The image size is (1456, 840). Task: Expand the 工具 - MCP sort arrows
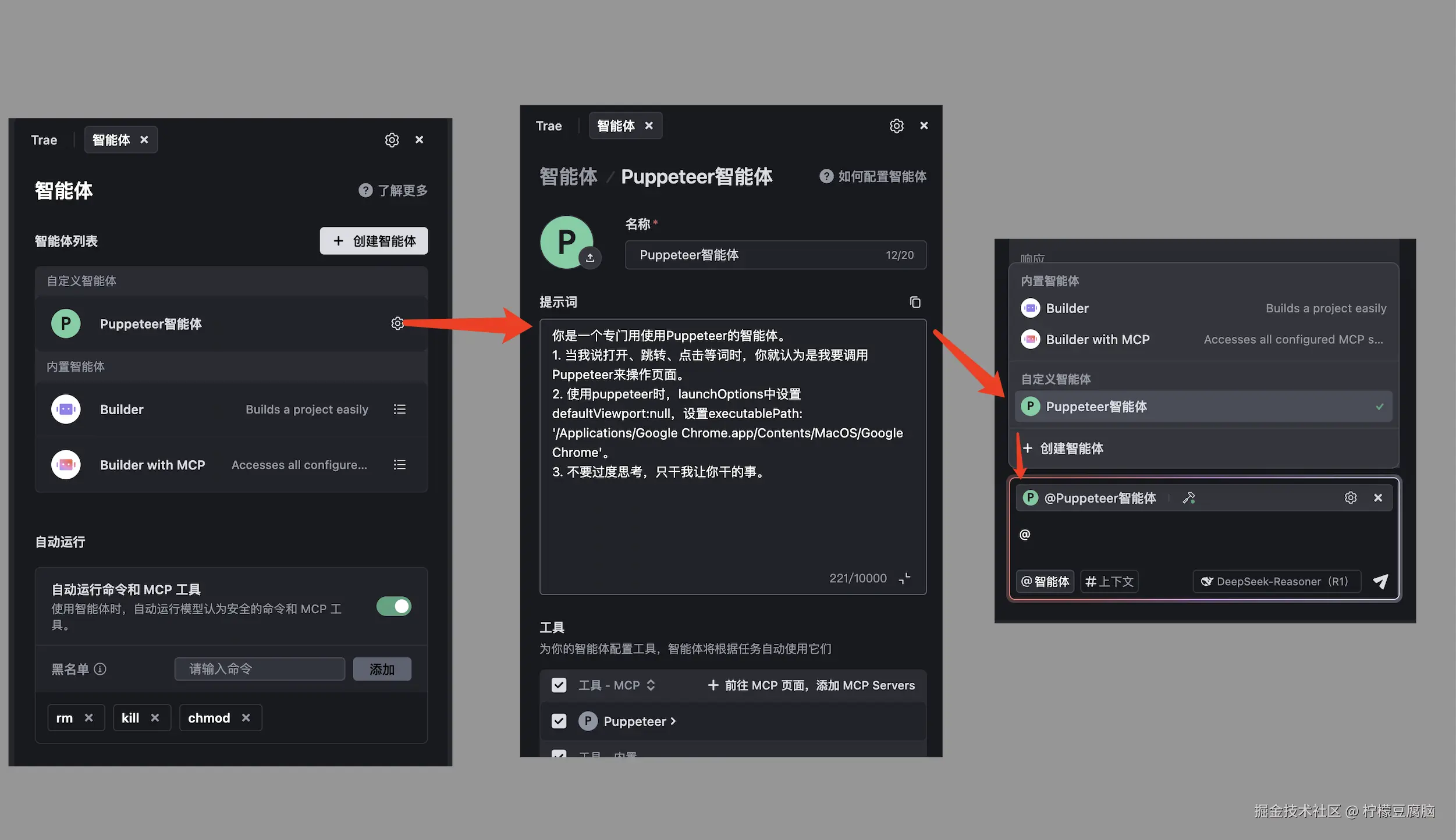651,685
